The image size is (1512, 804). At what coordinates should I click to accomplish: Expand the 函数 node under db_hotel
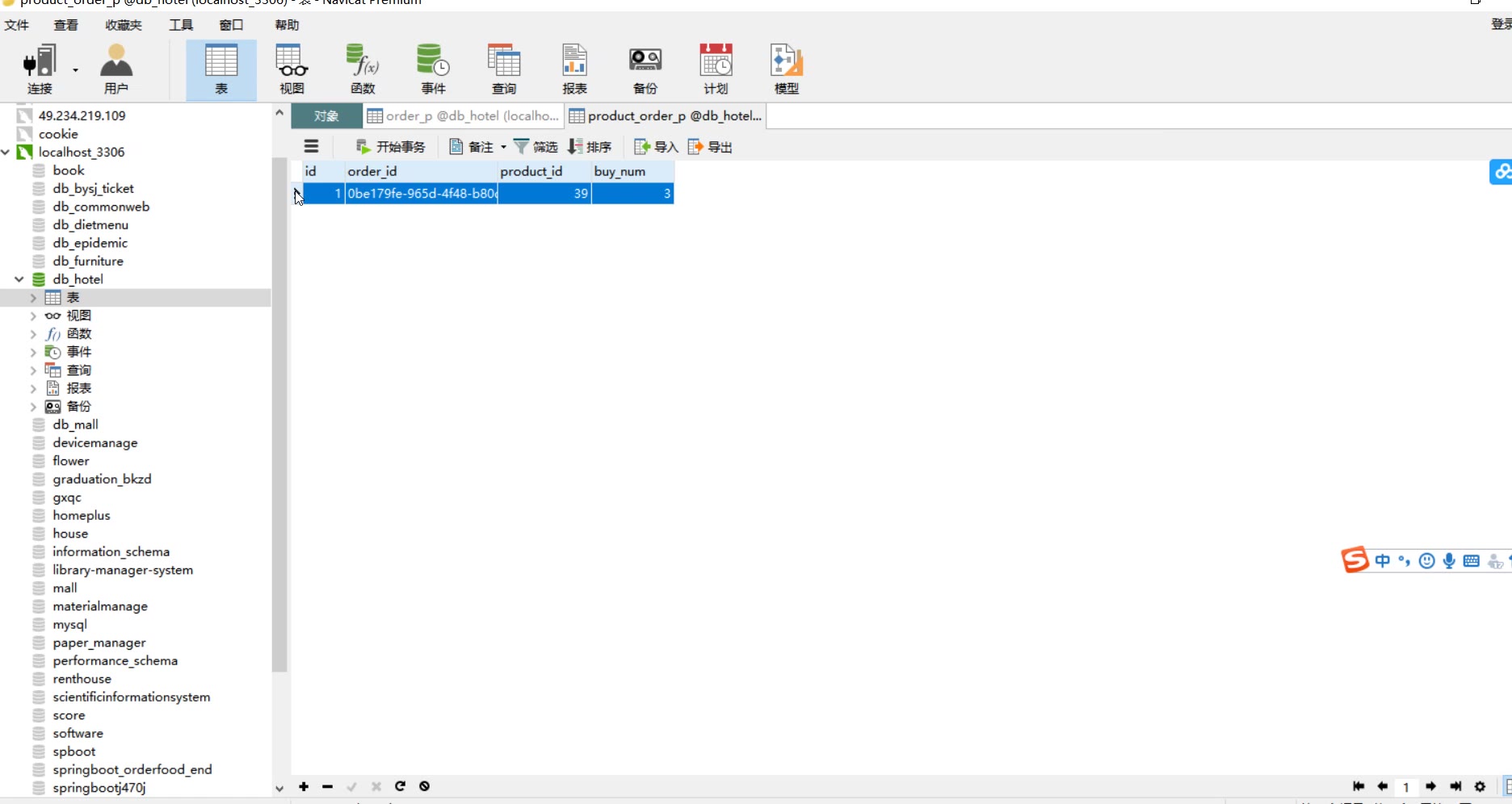pos(33,334)
